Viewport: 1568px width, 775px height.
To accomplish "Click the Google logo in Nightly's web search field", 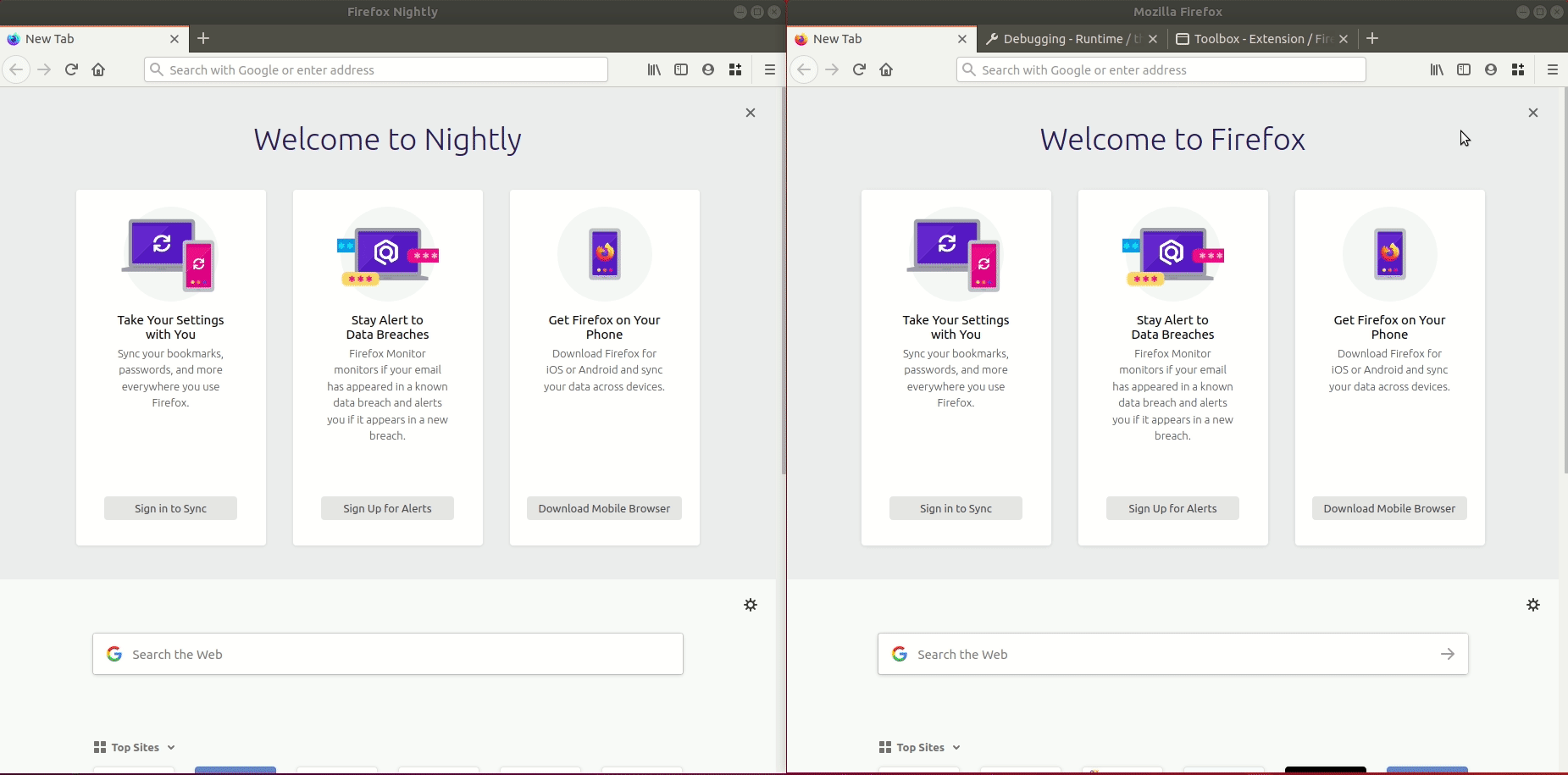I will click(x=114, y=654).
